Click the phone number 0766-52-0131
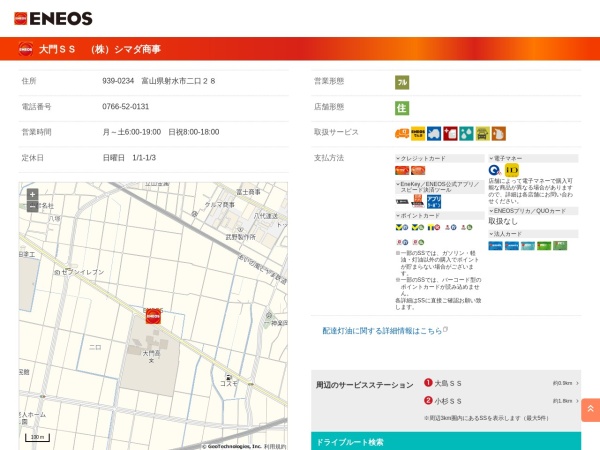Screen dimensions: 600x450 pyautogui.click(x=126, y=107)
